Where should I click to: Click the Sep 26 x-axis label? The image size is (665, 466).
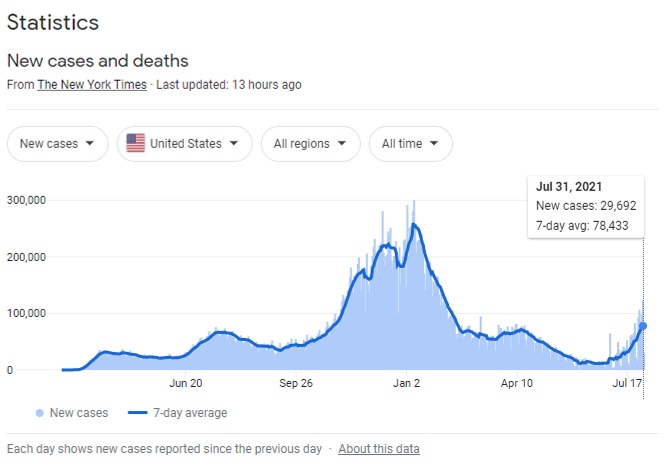(x=296, y=383)
